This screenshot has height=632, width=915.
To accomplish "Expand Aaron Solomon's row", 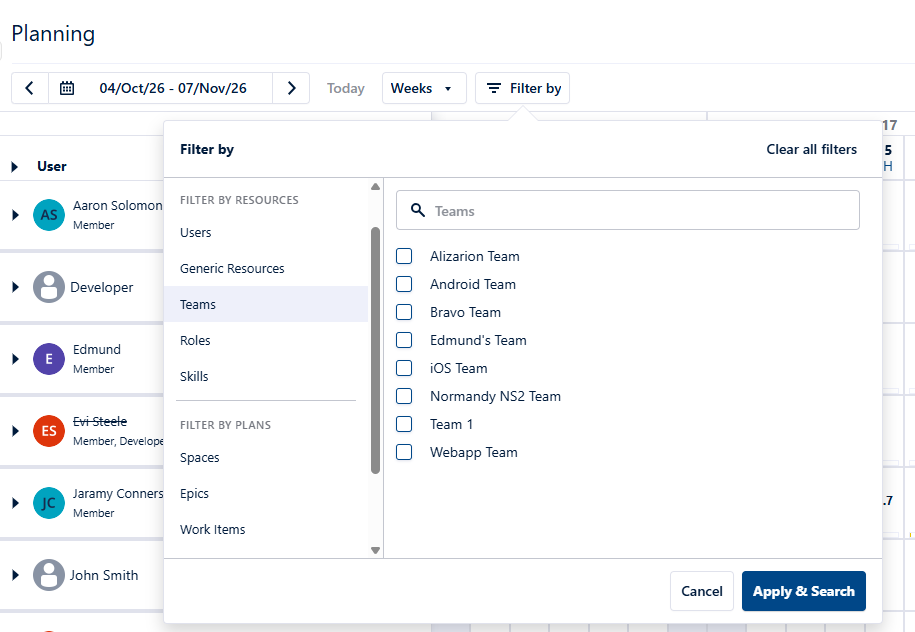I will point(15,215).
